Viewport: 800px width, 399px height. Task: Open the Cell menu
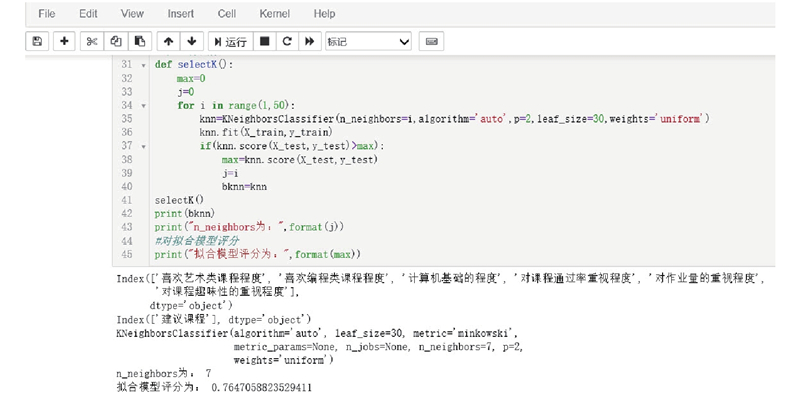[x=227, y=14]
